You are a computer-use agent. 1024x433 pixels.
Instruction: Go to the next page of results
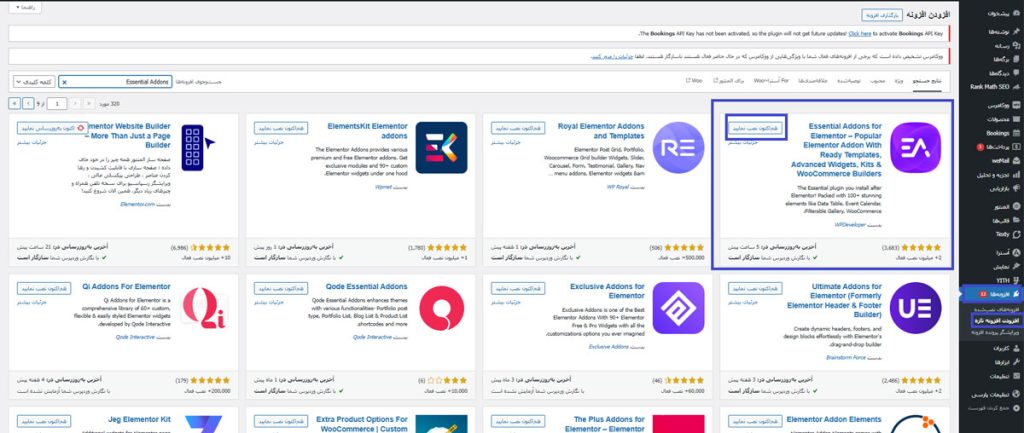26,103
